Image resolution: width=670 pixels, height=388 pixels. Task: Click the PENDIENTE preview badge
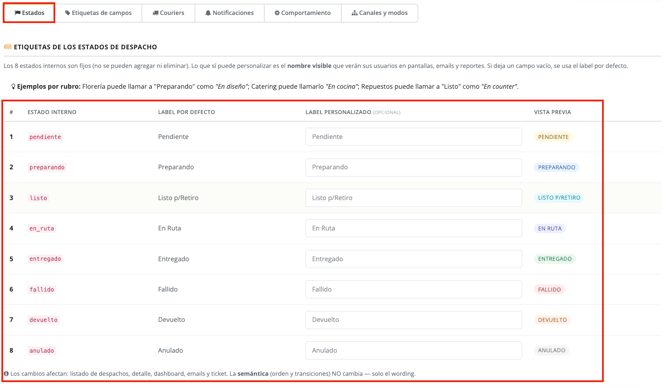553,137
